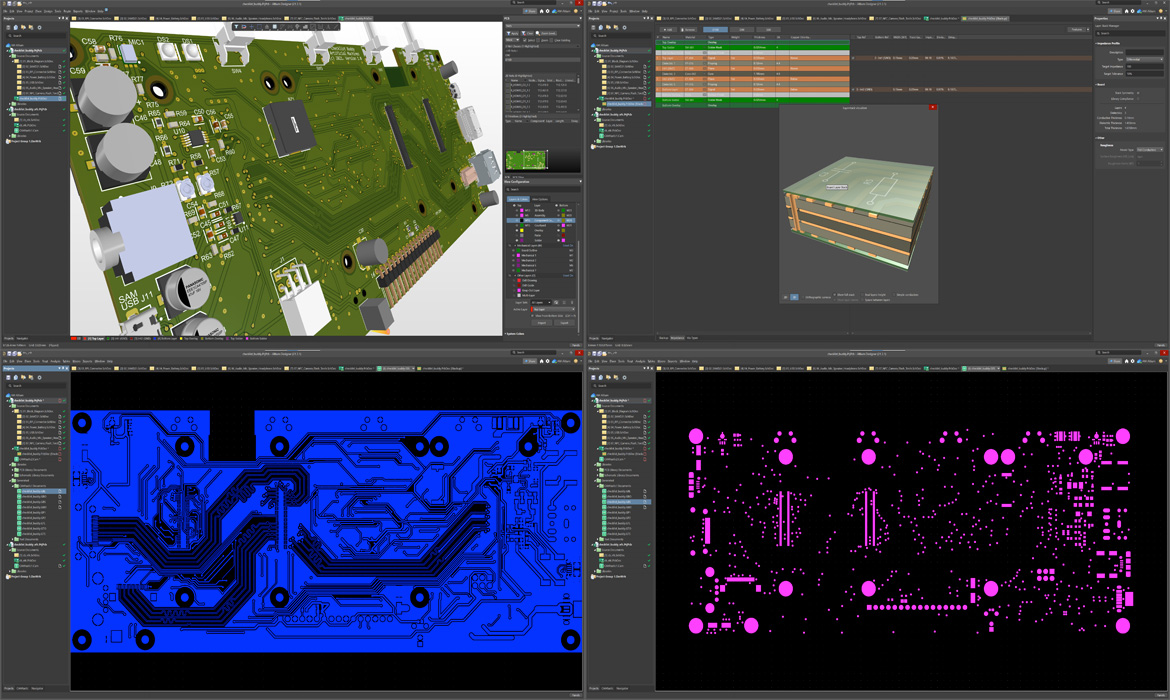1170x700 pixels.
Task: Collapse the Impedance Profile section in Properties
Action: coord(1097,44)
